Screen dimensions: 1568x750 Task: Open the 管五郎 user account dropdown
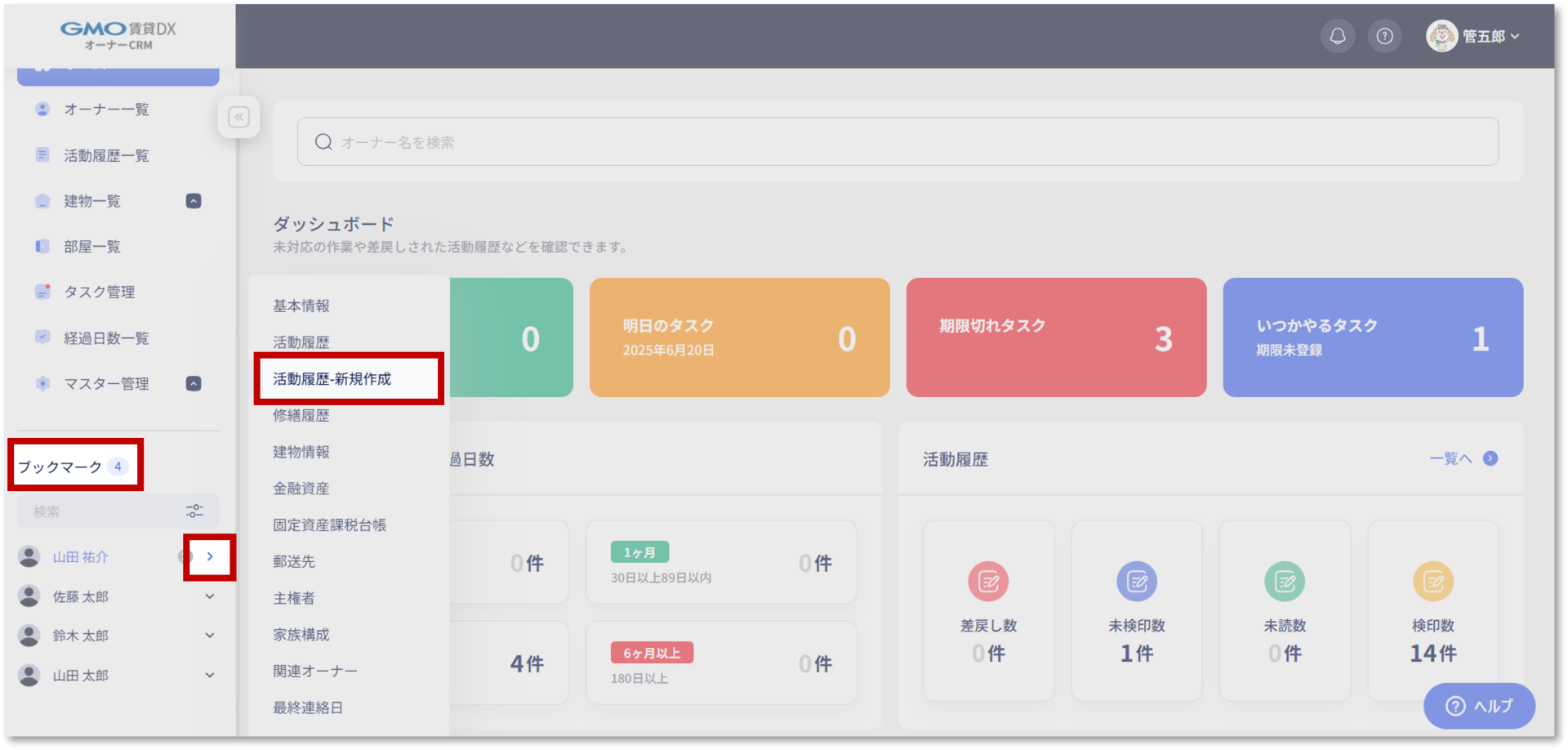(x=1473, y=36)
